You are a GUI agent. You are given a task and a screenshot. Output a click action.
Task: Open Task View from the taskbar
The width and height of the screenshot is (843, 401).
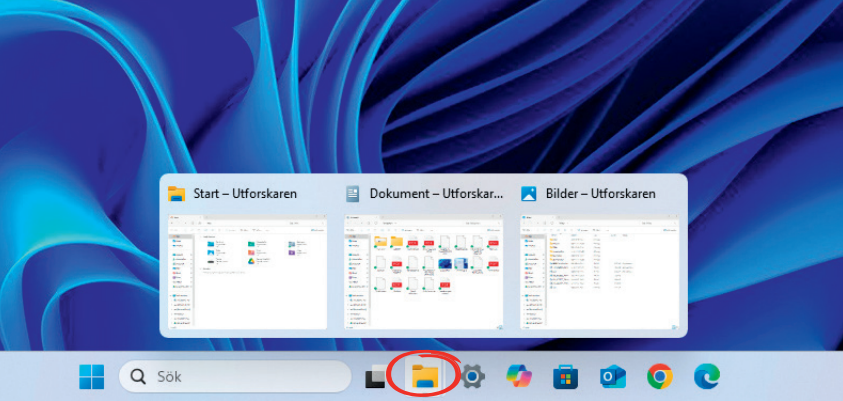pos(375,377)
